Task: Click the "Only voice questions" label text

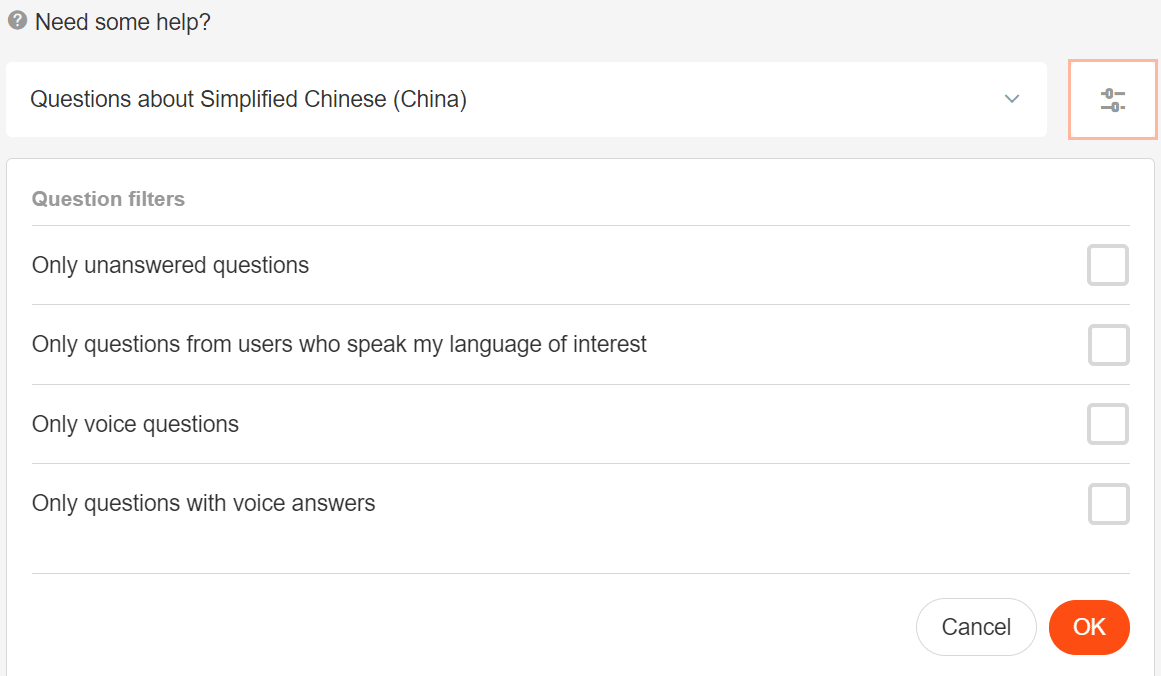Action: tap(135, 425)
